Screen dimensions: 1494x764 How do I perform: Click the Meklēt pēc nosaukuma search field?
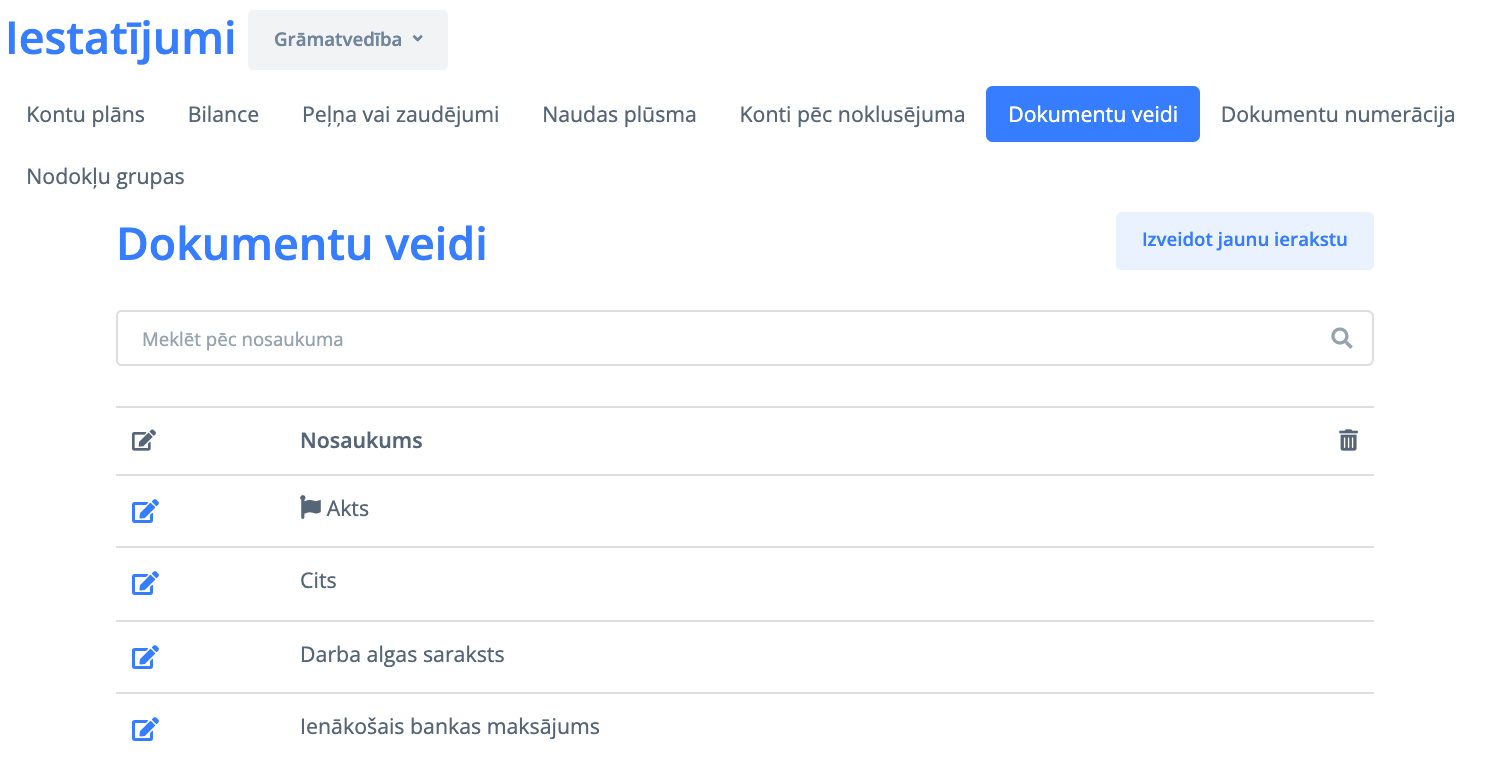pos(720,339)
